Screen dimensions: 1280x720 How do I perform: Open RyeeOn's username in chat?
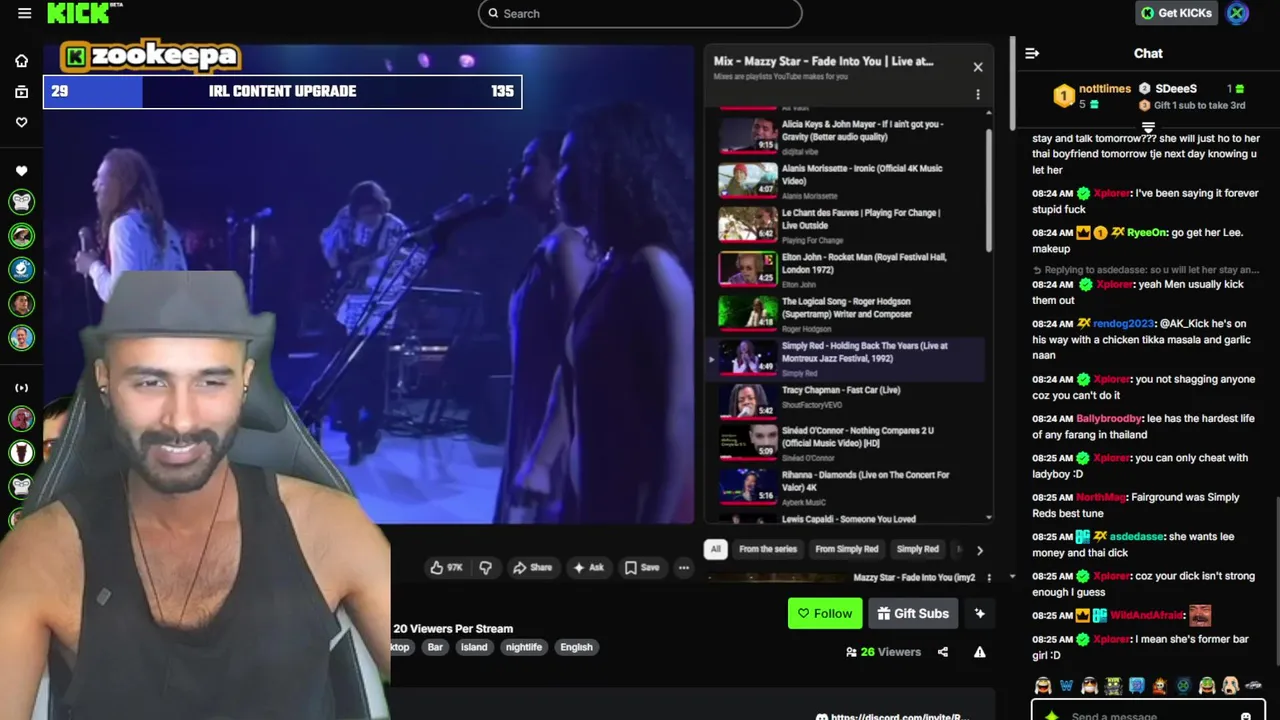tap(1147, 232)
